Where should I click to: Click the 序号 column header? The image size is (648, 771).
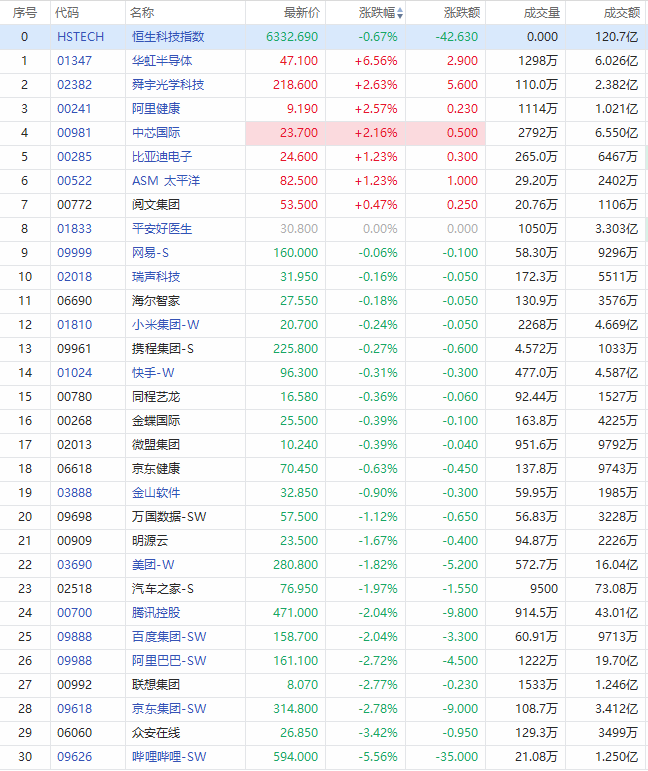[25, 13]
